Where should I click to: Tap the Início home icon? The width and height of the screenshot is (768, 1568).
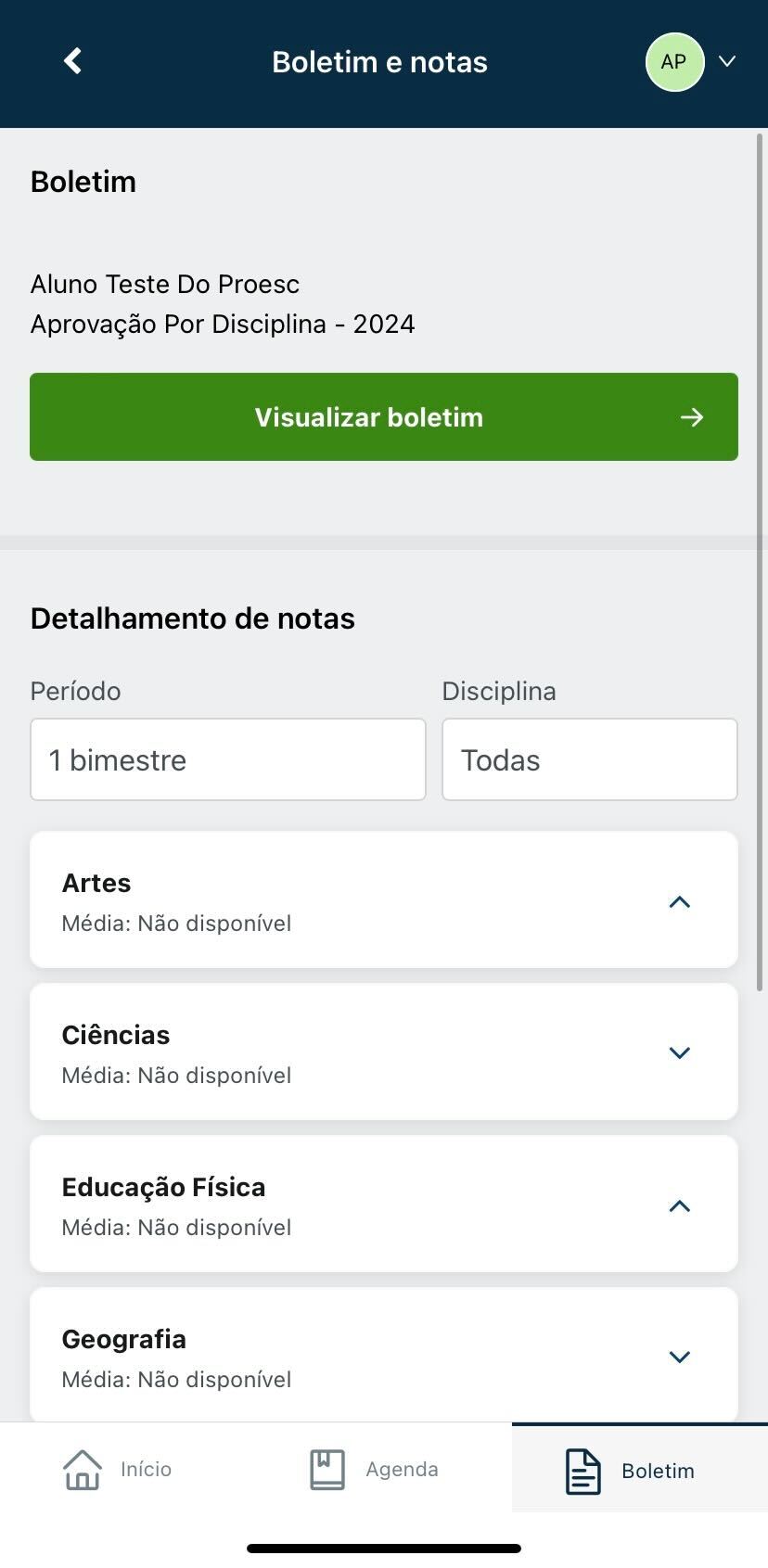[83, 1470]
